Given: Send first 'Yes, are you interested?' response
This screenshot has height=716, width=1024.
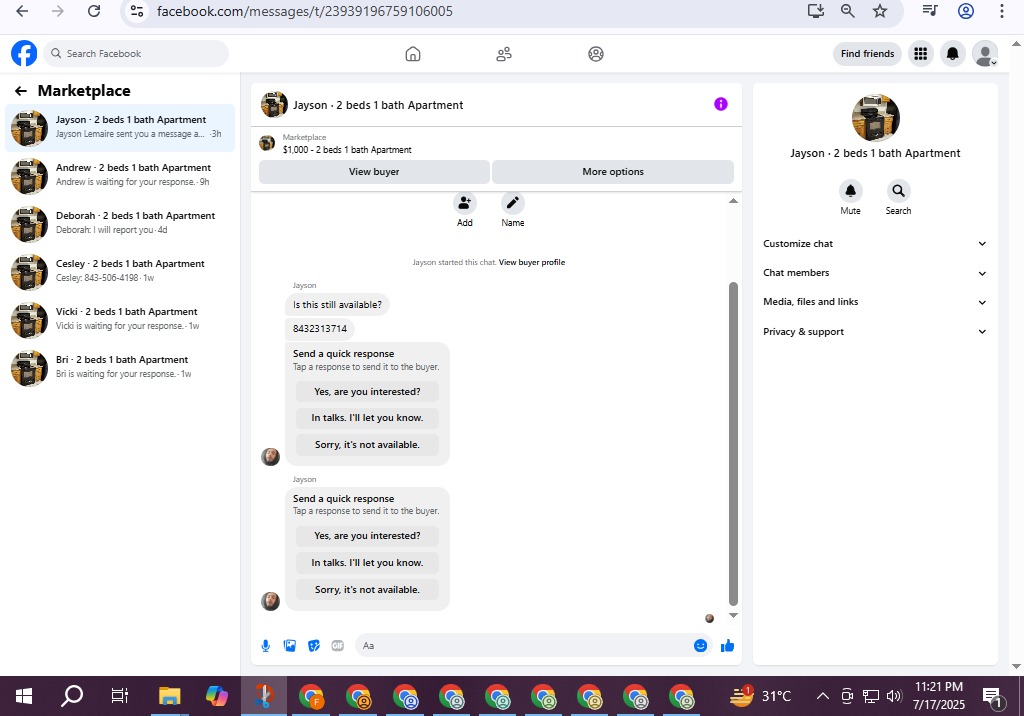Looking at the screenshot, I should (367, 392).
